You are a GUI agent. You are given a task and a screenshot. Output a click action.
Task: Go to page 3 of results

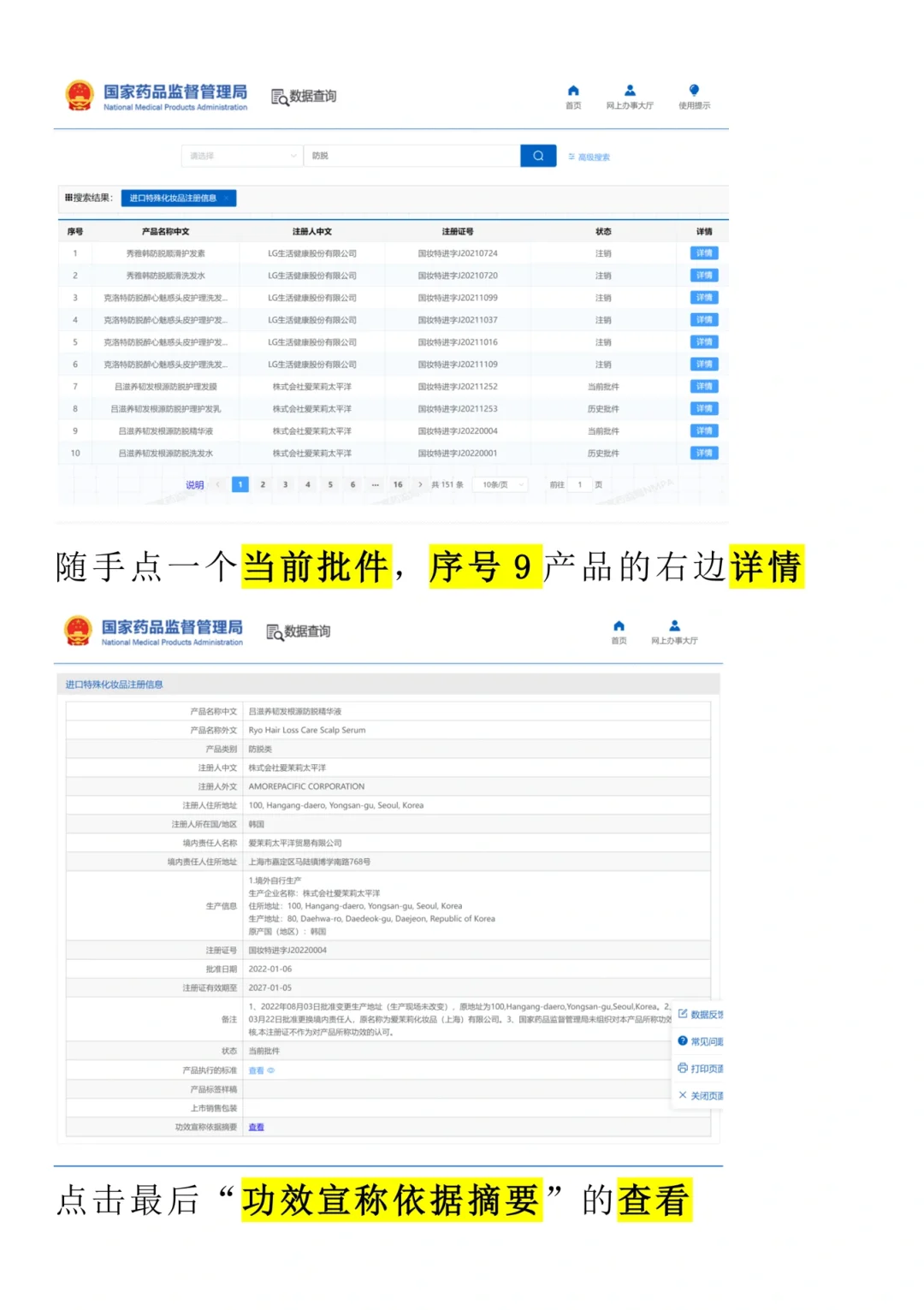(286, 484)
